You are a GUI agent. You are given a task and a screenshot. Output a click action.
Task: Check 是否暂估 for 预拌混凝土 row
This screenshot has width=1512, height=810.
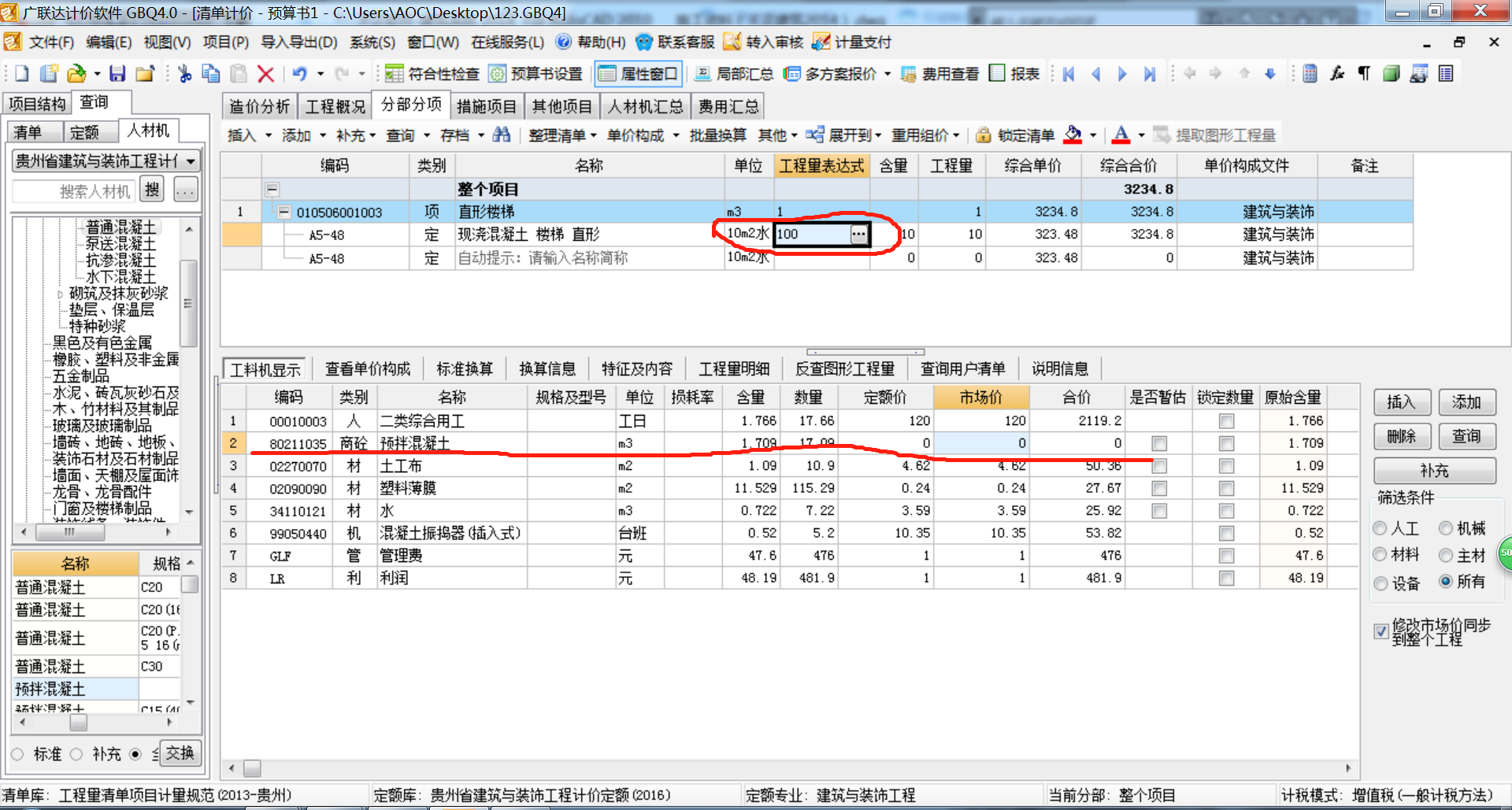1158,443
